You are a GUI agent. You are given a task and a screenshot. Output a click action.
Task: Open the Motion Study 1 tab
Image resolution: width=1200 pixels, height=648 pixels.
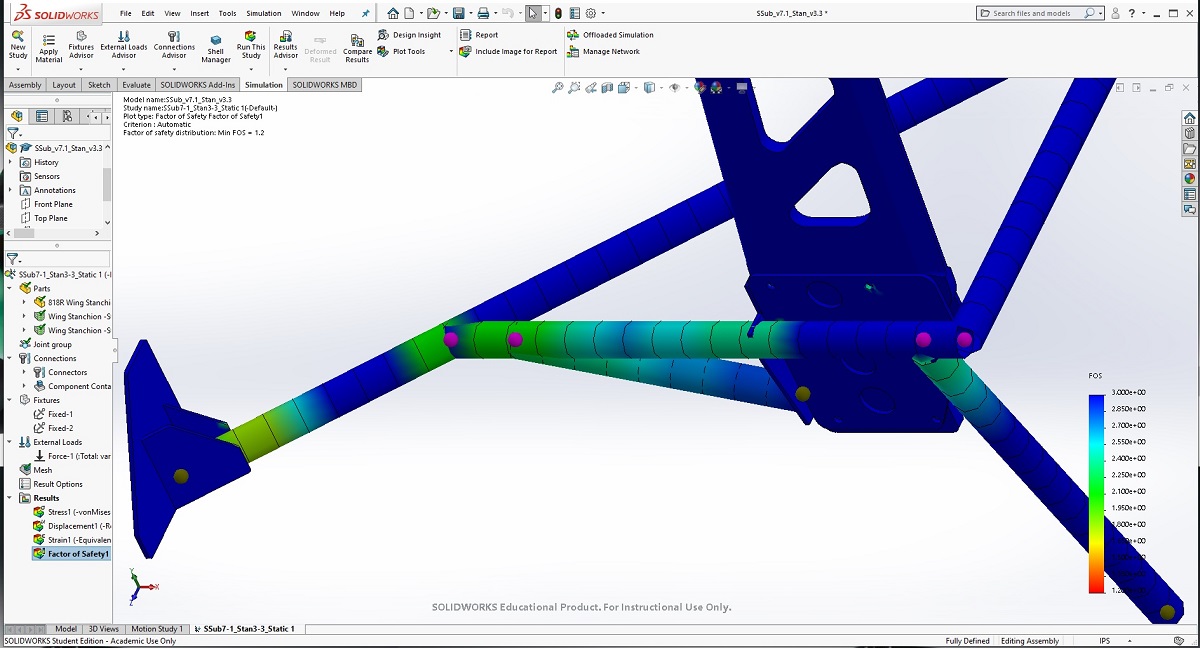pyautogui.click(x=157, y=629)
